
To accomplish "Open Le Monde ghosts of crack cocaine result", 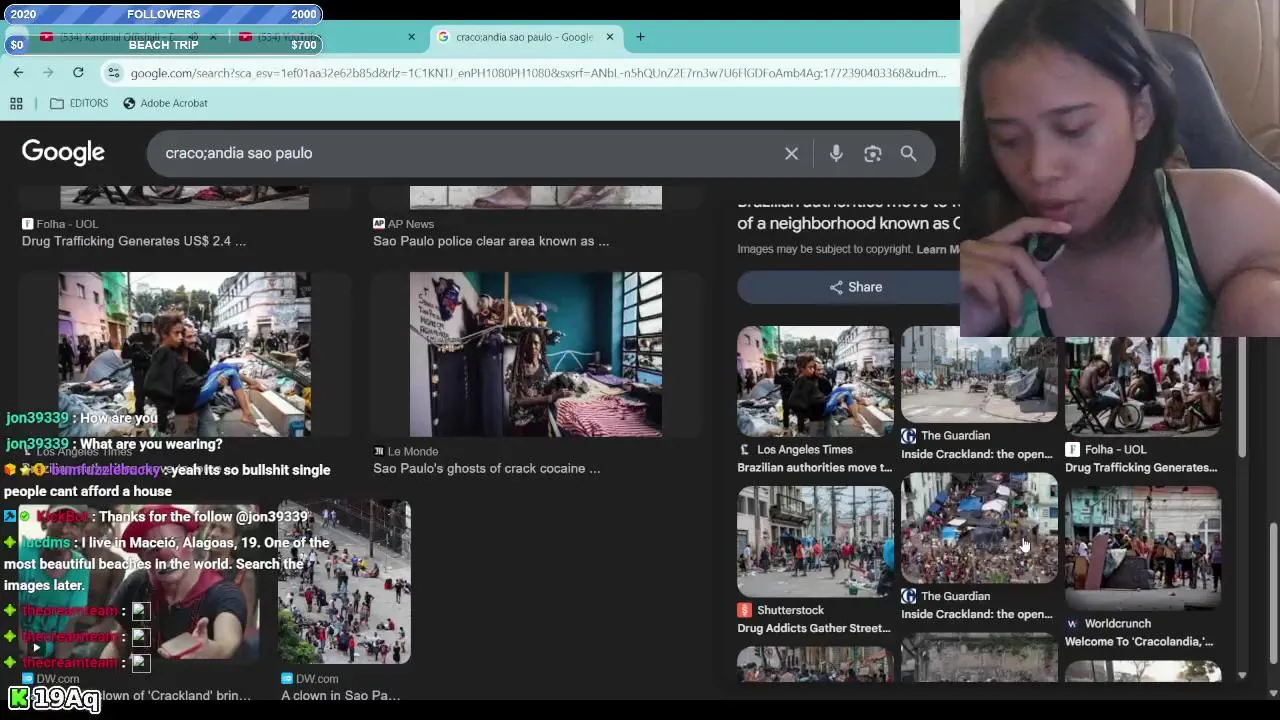I will coord(487,468).
